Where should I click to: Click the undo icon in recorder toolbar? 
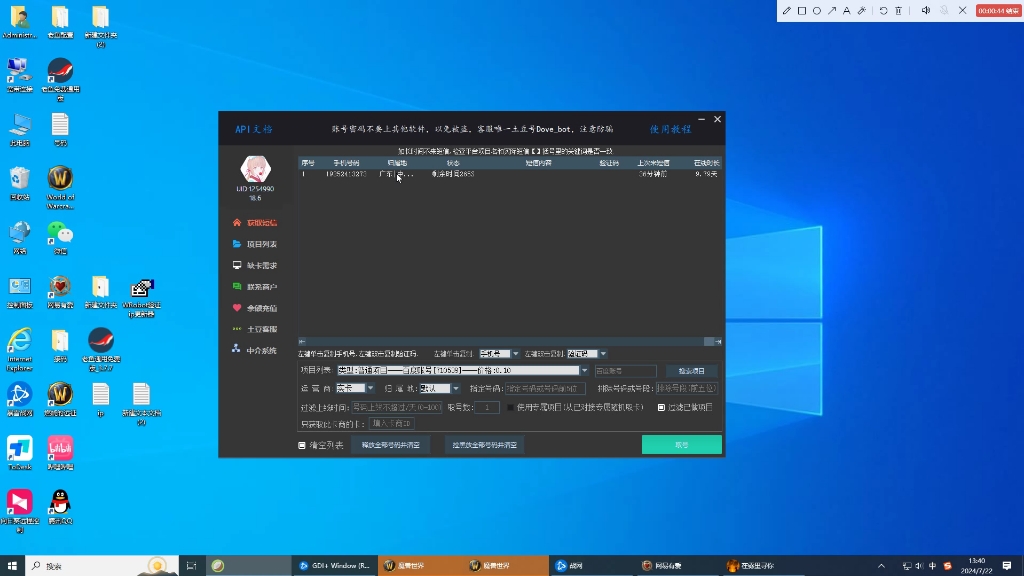(x=884, y=10)
